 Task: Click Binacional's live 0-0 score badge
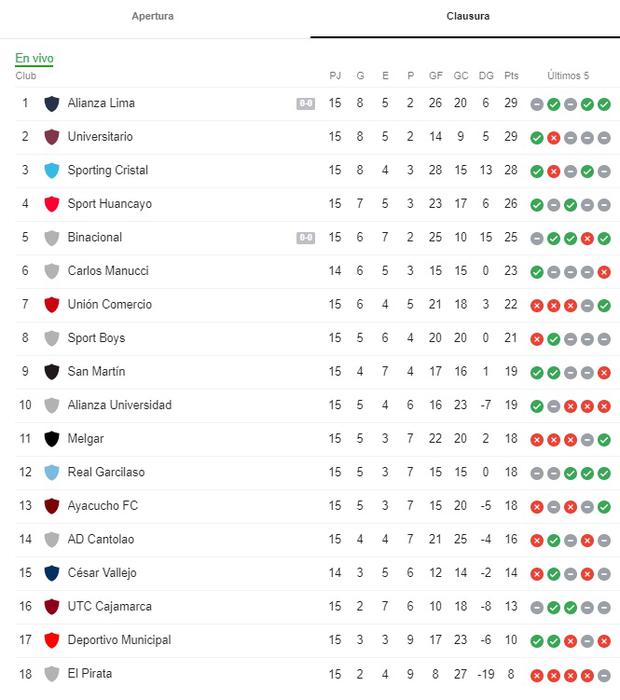tap(305, 238)
